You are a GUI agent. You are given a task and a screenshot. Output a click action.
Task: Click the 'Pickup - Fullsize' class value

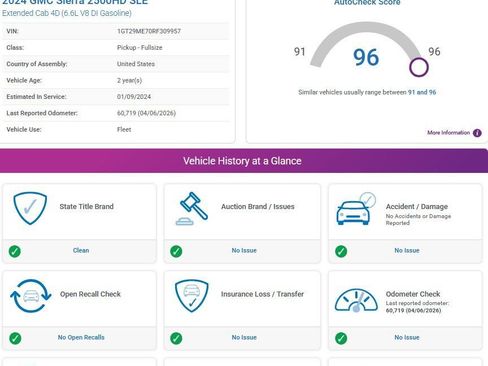click(139, 47)
